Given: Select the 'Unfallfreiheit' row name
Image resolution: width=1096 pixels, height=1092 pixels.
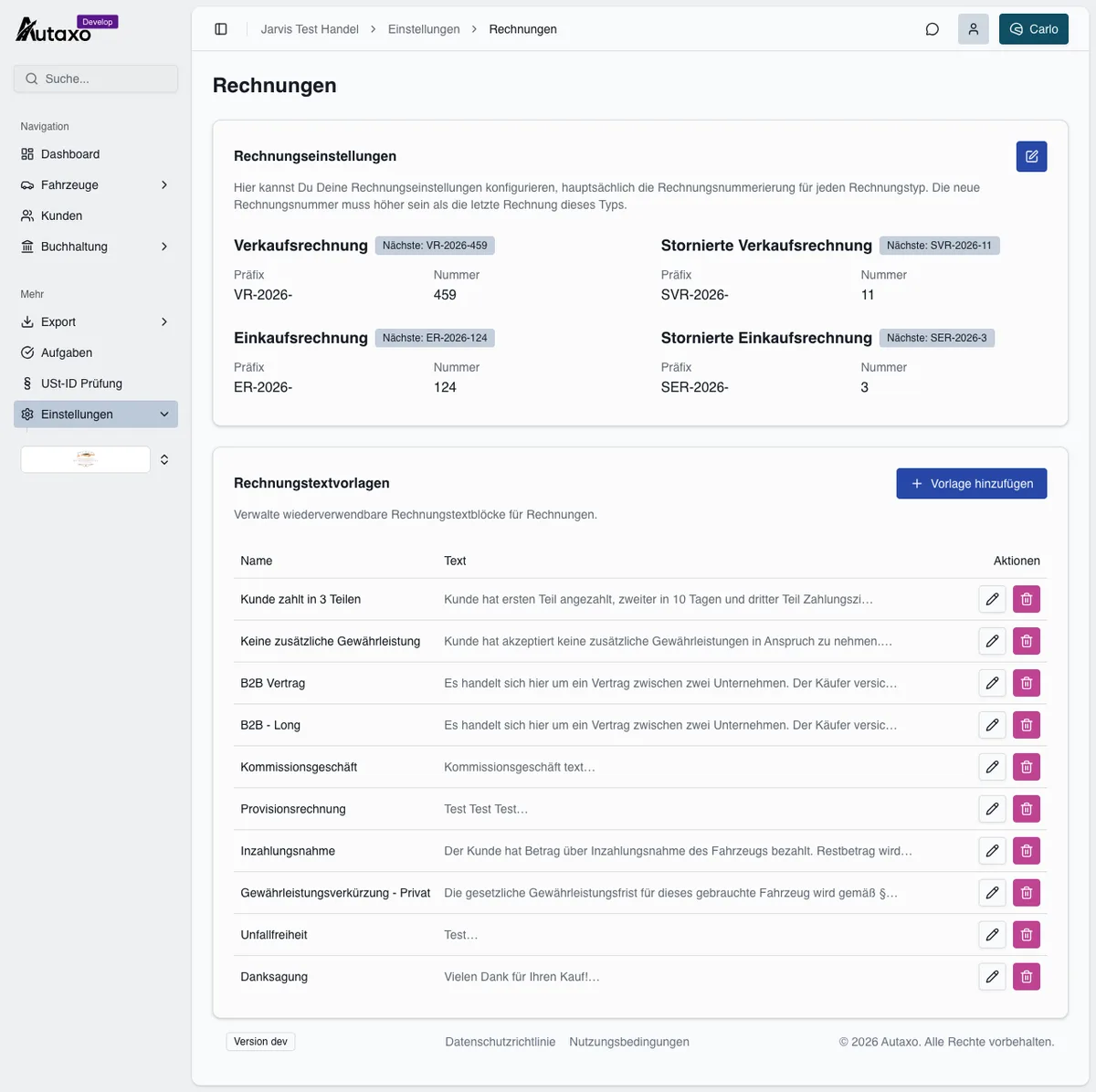Looking at the screenshot, I should (x=274, y=935).
